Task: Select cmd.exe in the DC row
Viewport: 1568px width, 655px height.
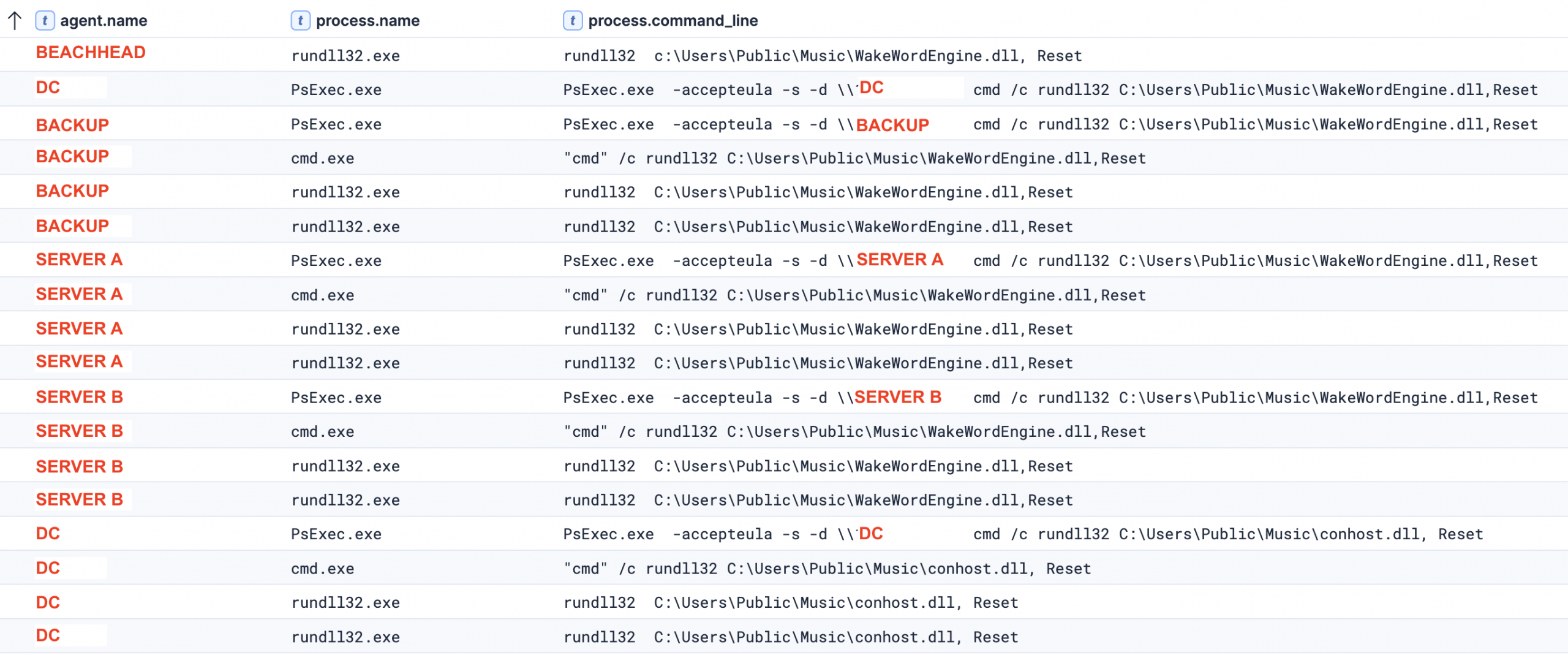Action: click(x=323, y=569)
